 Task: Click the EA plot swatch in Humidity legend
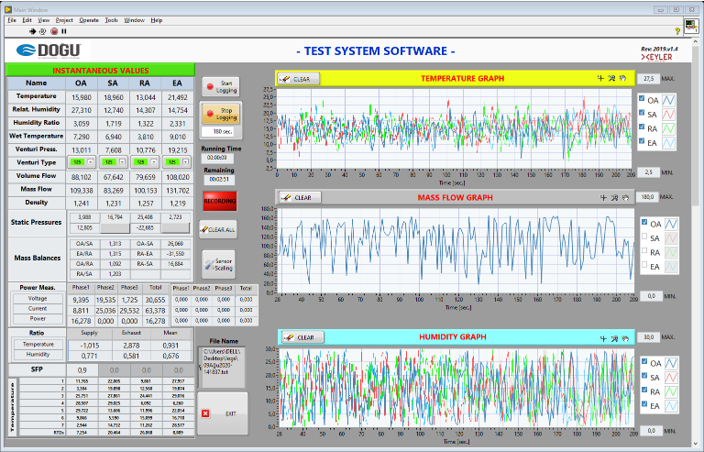[671, 406]
